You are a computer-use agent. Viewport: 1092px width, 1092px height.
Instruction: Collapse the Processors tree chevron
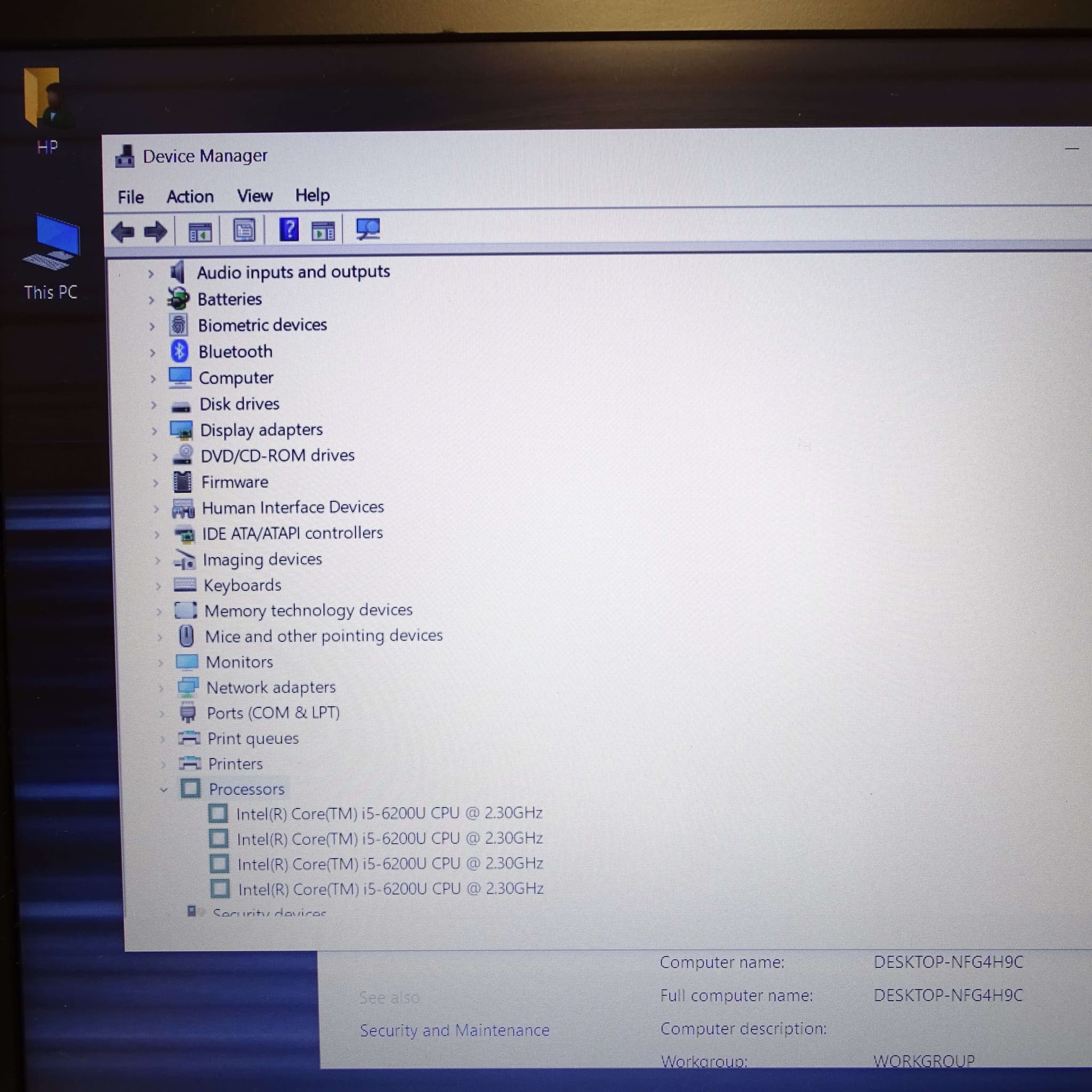point(164,790)
